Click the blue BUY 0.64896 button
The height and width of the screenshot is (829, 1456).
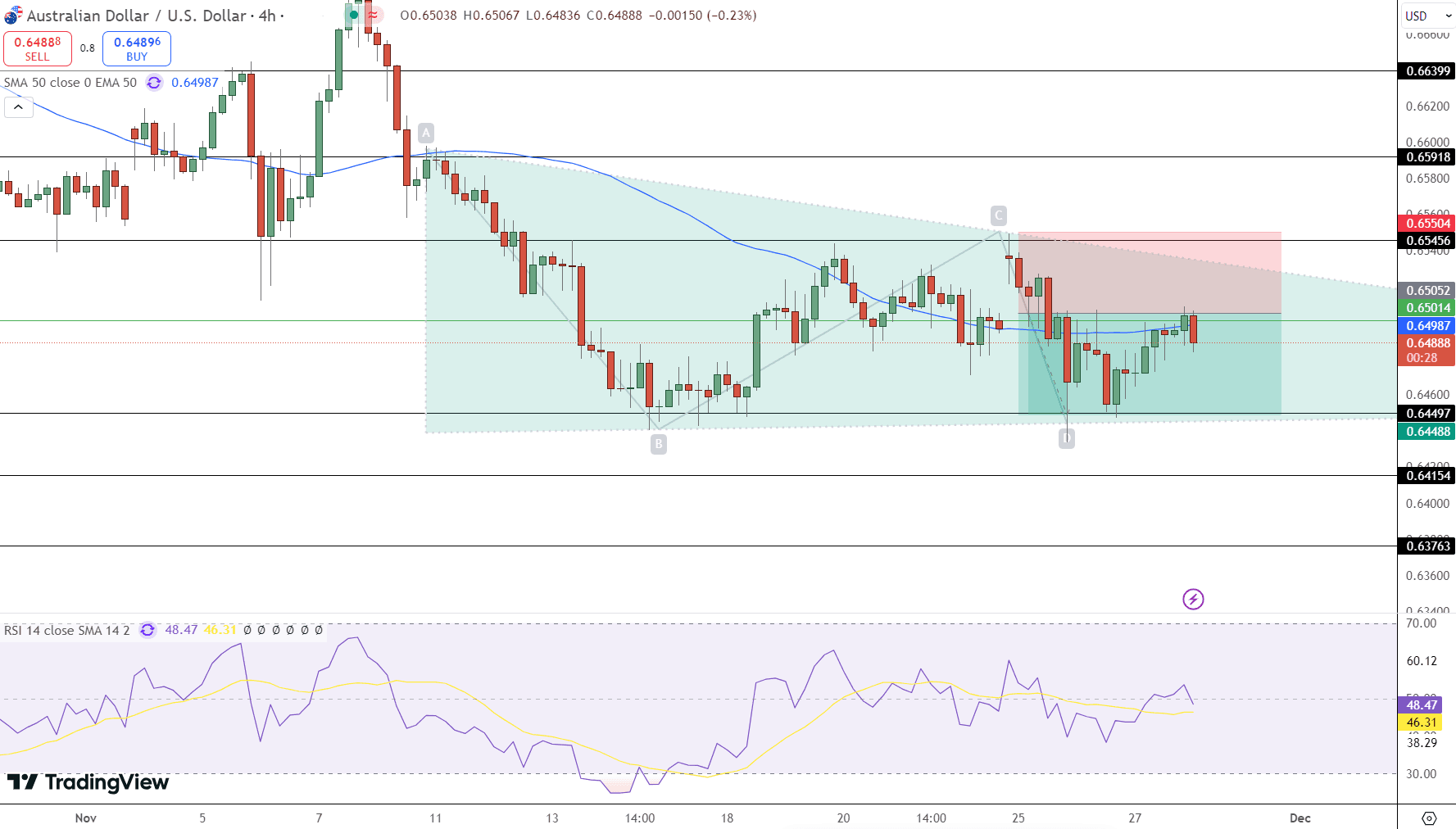pyautogui.click(x=137, y=48)
